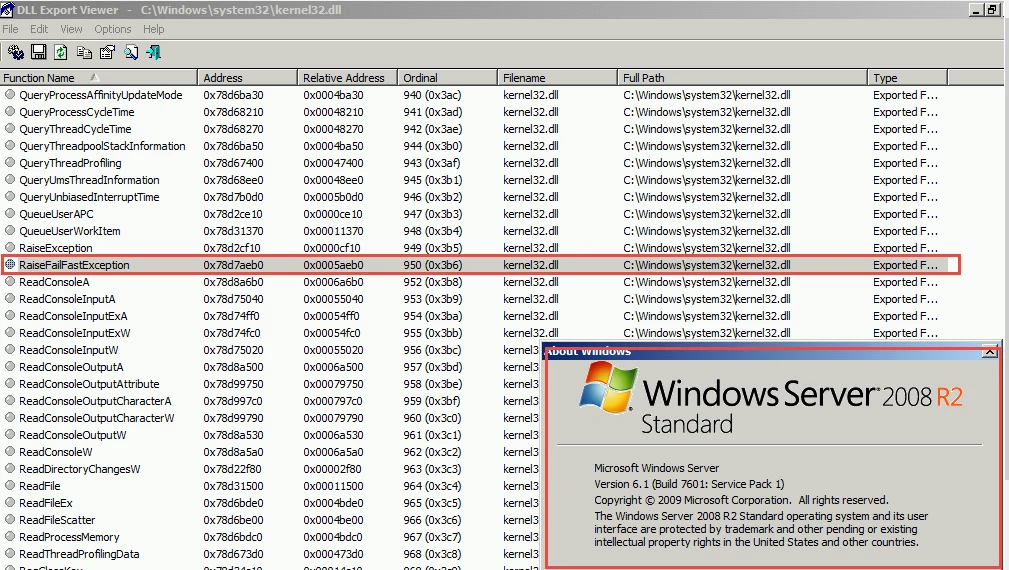Sort by Filename column header
Viewport: 1009px width, 570px height.
557,78
